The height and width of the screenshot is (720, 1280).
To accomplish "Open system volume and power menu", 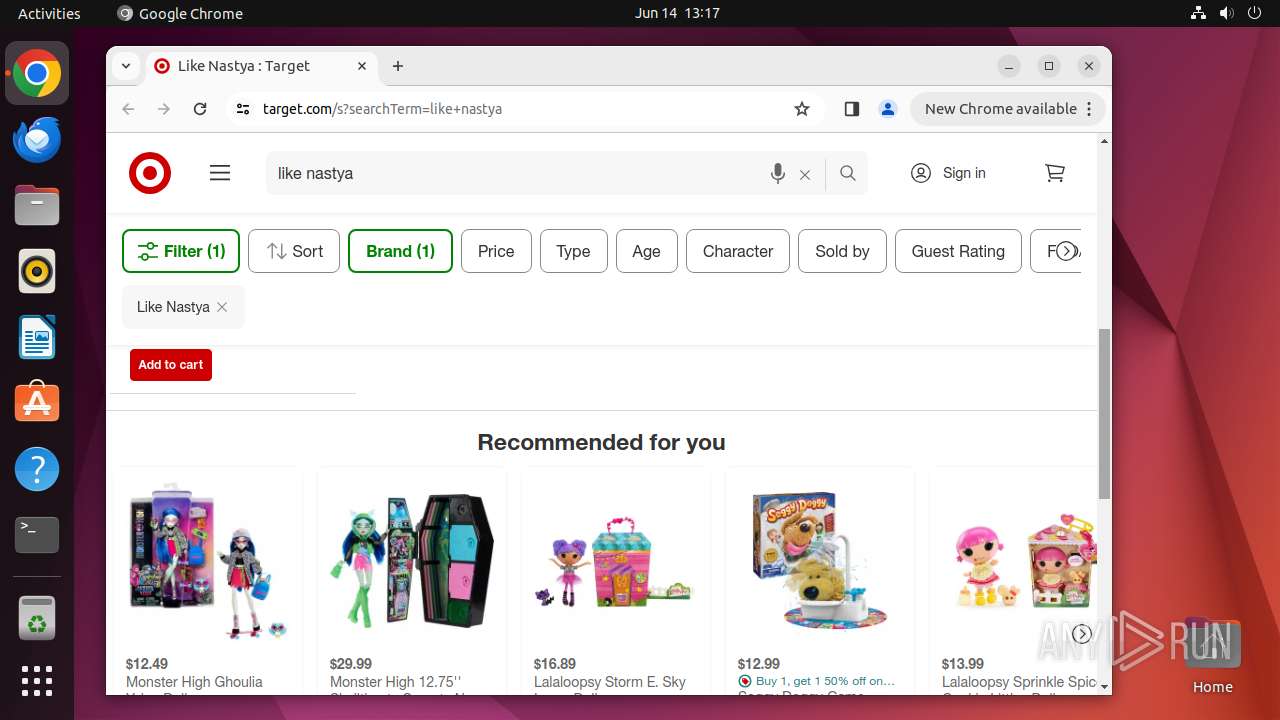I will click(1226, 13).
